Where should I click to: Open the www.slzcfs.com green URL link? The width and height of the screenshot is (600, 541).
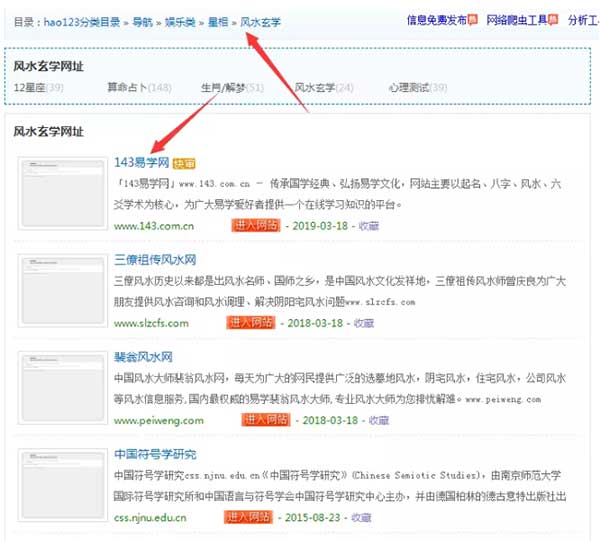pos(151,323)
